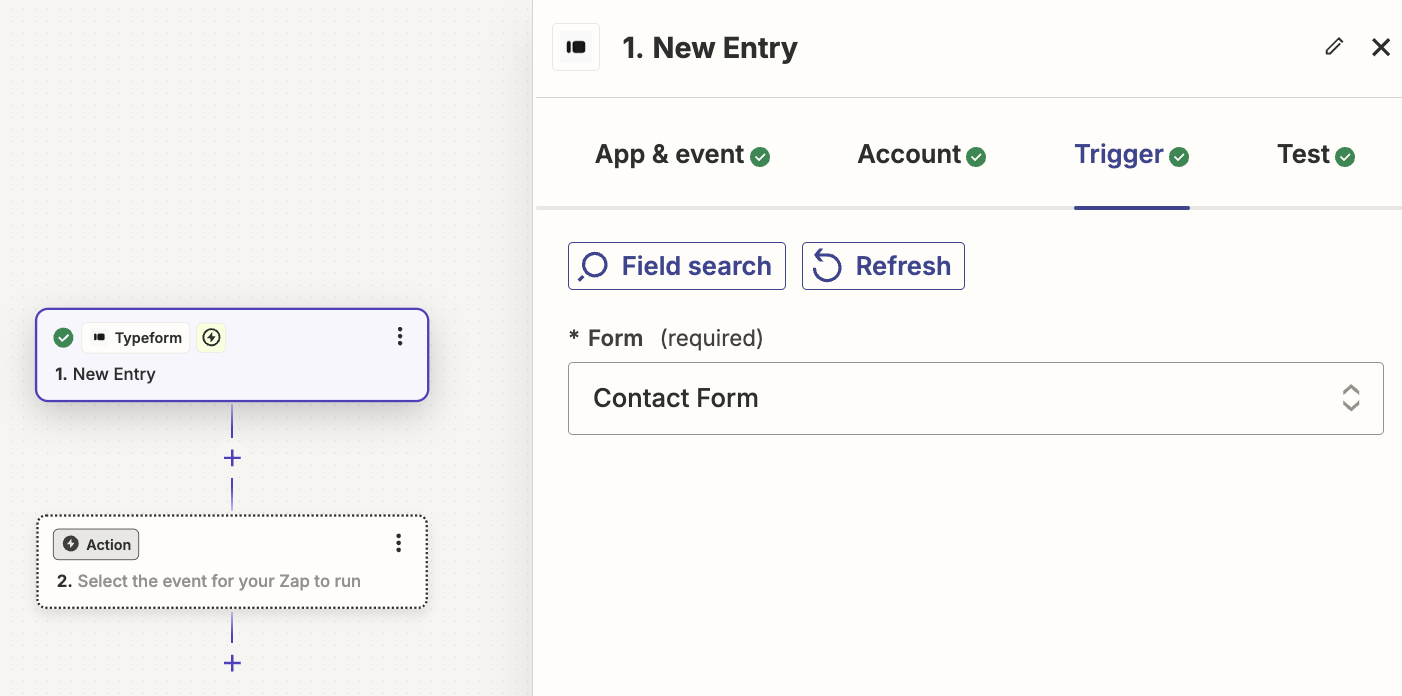1402x696 pixels.
Task: Switch to the Account tab
Action: pos(921,155)
